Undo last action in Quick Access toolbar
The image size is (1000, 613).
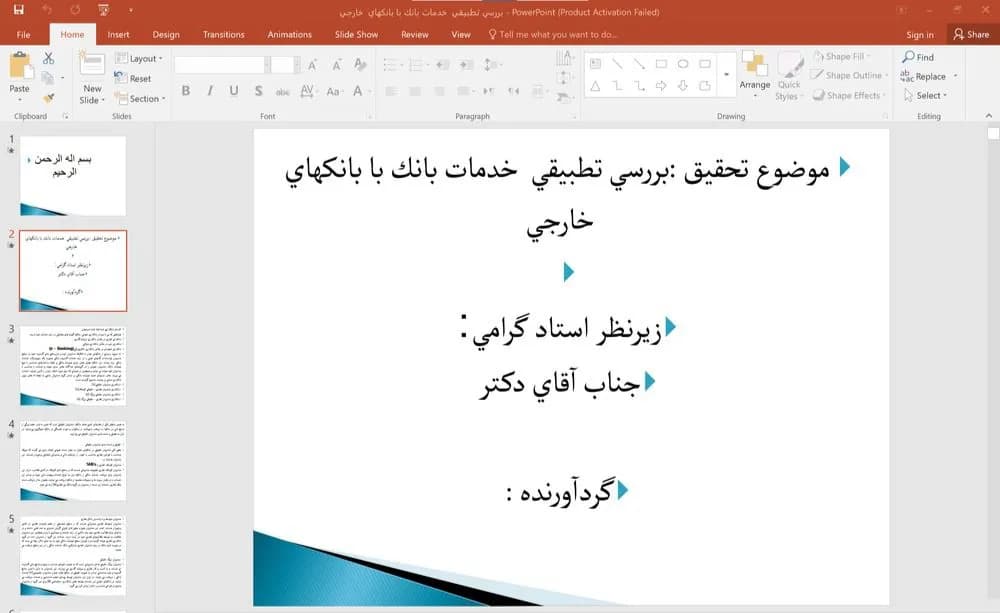pyautogui.click(x=47, y=10)
